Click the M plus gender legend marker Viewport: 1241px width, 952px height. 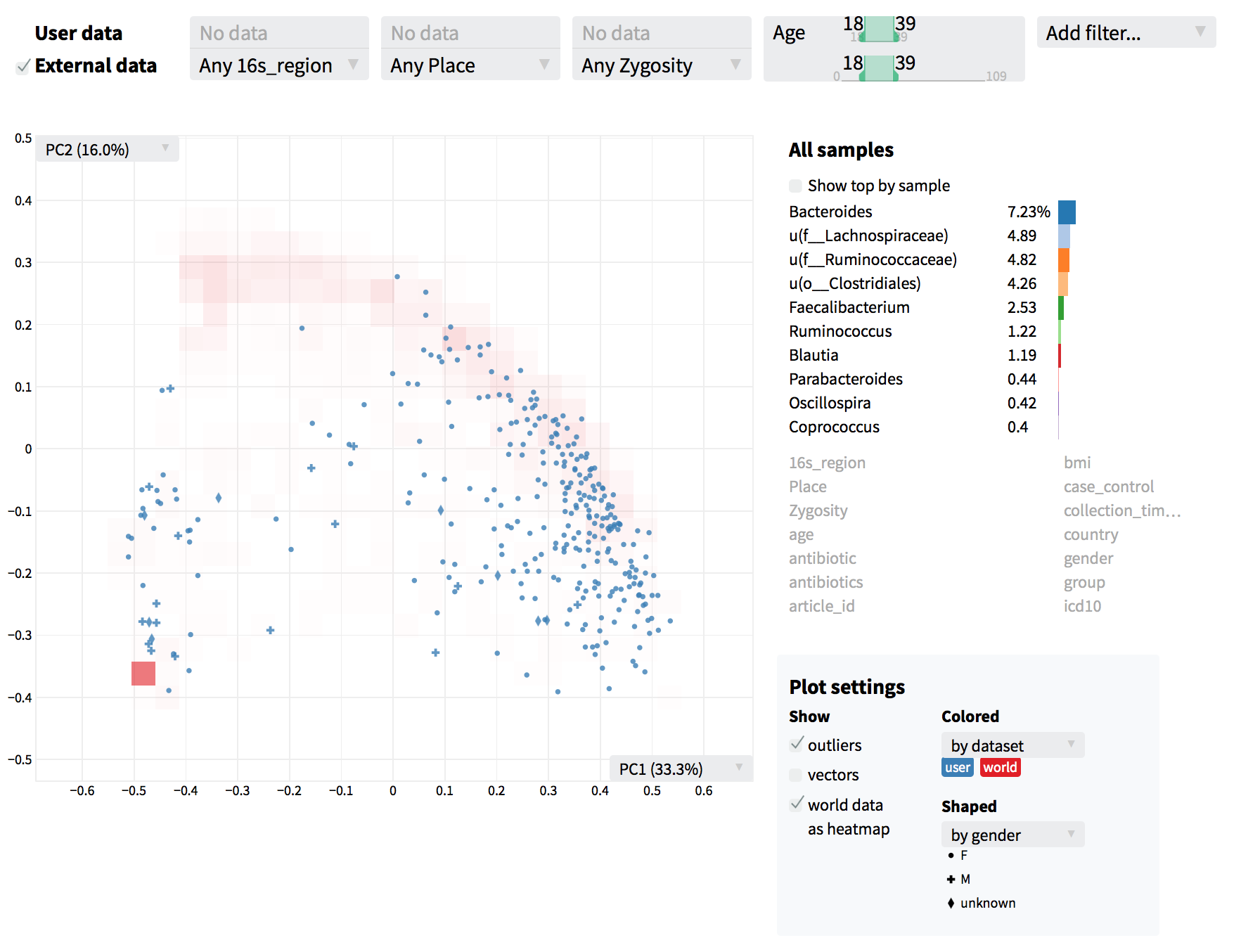[x=951, y=879]
